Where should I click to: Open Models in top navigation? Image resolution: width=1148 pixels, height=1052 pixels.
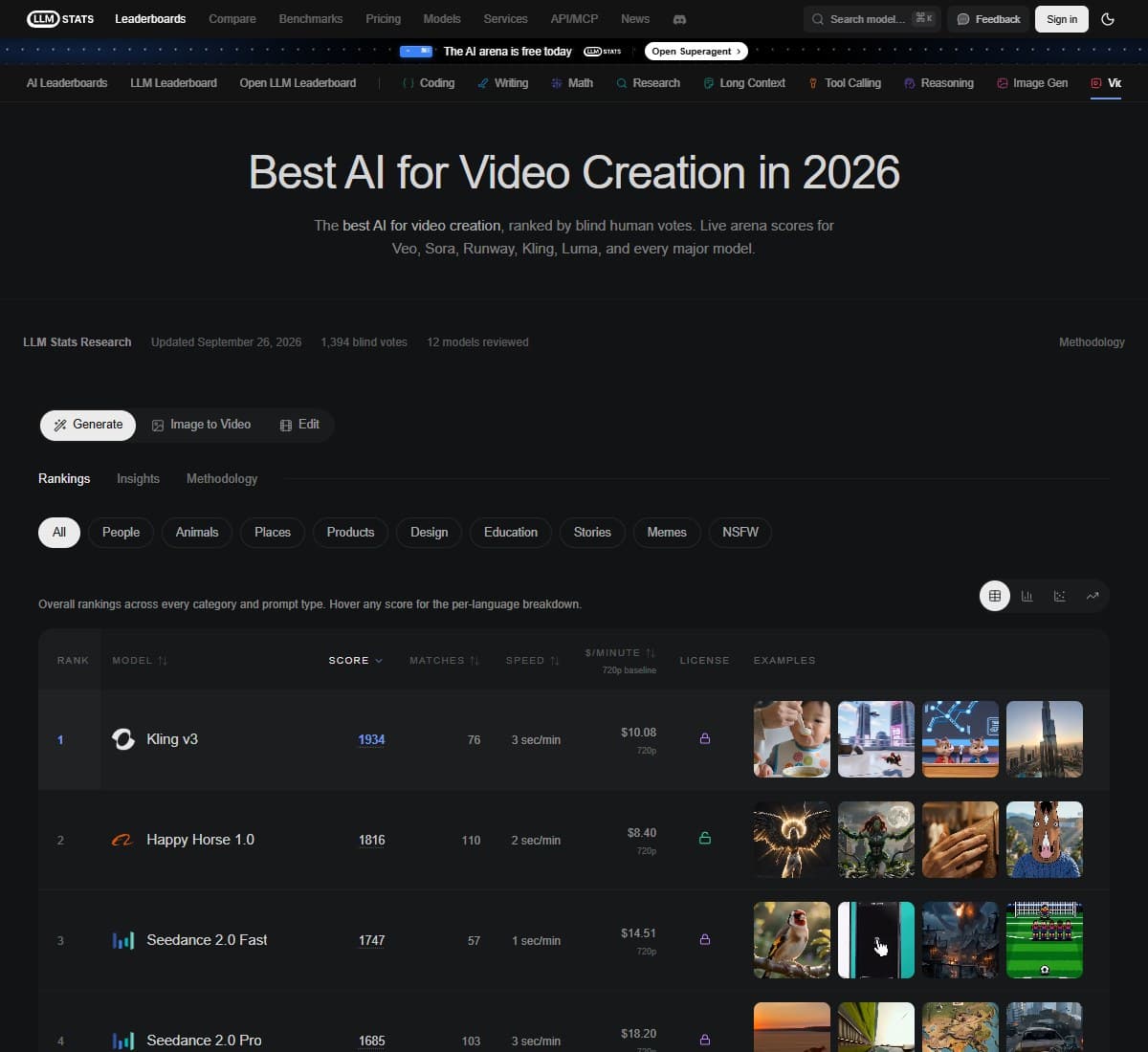(x=442, y=19)
